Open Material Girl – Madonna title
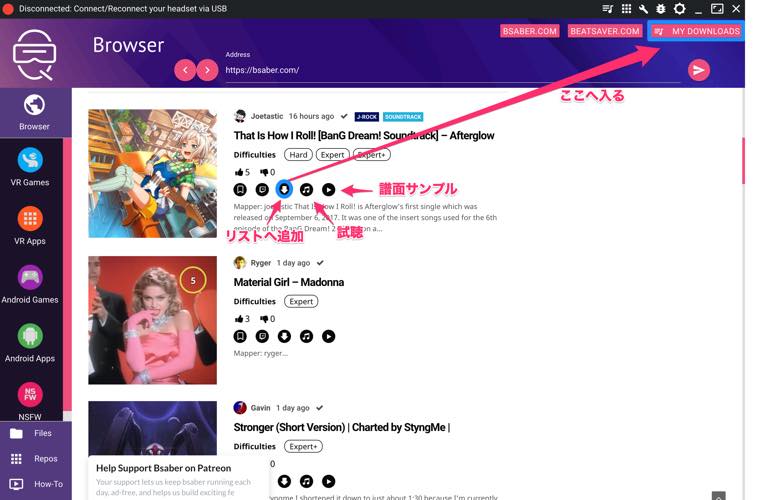The image size is (757, 500). click(289, 282)
